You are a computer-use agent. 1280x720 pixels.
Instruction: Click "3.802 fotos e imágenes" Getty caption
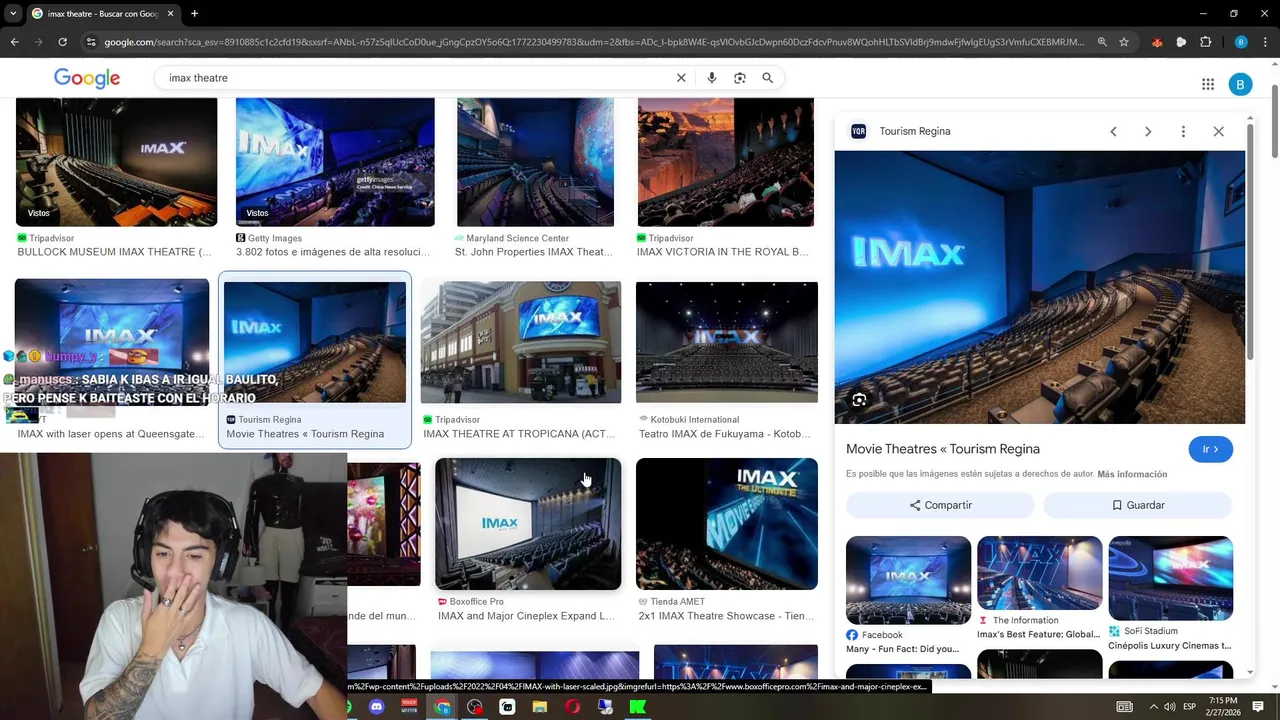click(x=333, y=252)
